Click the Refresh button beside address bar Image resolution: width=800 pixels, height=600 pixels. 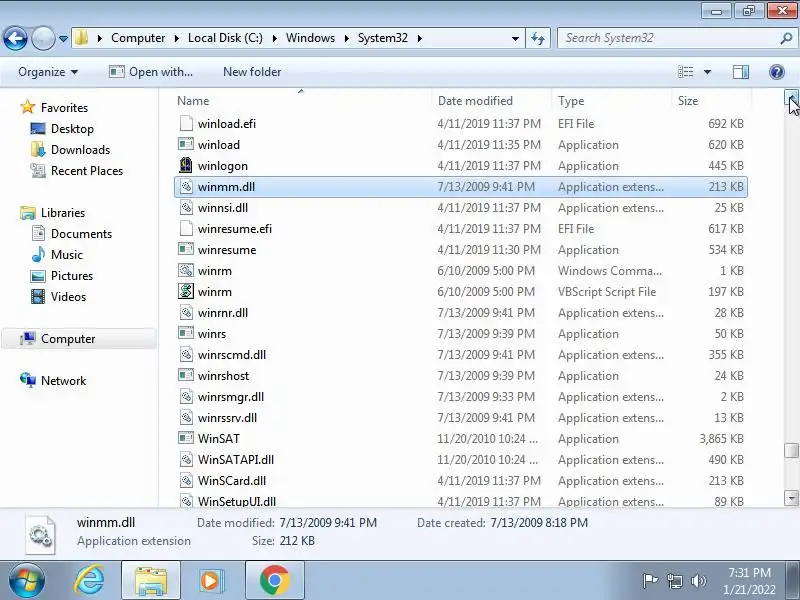pos(538,38)
